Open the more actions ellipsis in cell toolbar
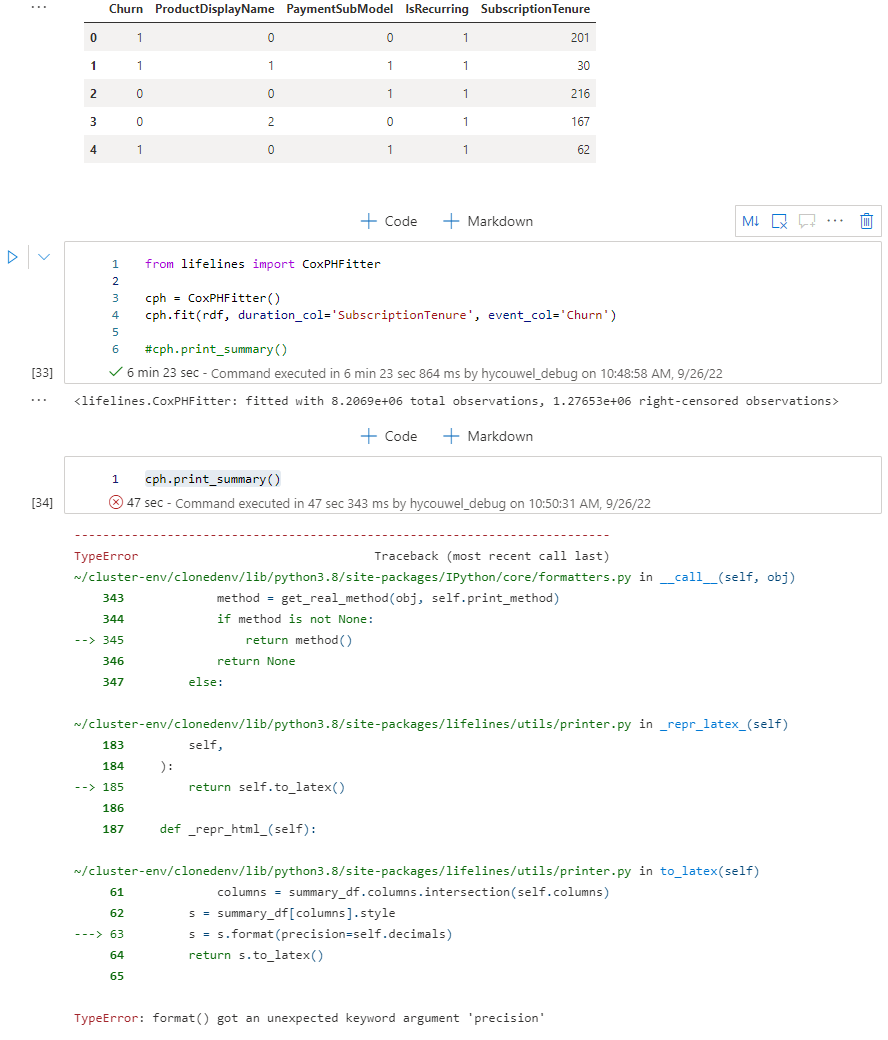Image resolution: width=888 pixels, height=1040 pixels. (x=835, y=221)
